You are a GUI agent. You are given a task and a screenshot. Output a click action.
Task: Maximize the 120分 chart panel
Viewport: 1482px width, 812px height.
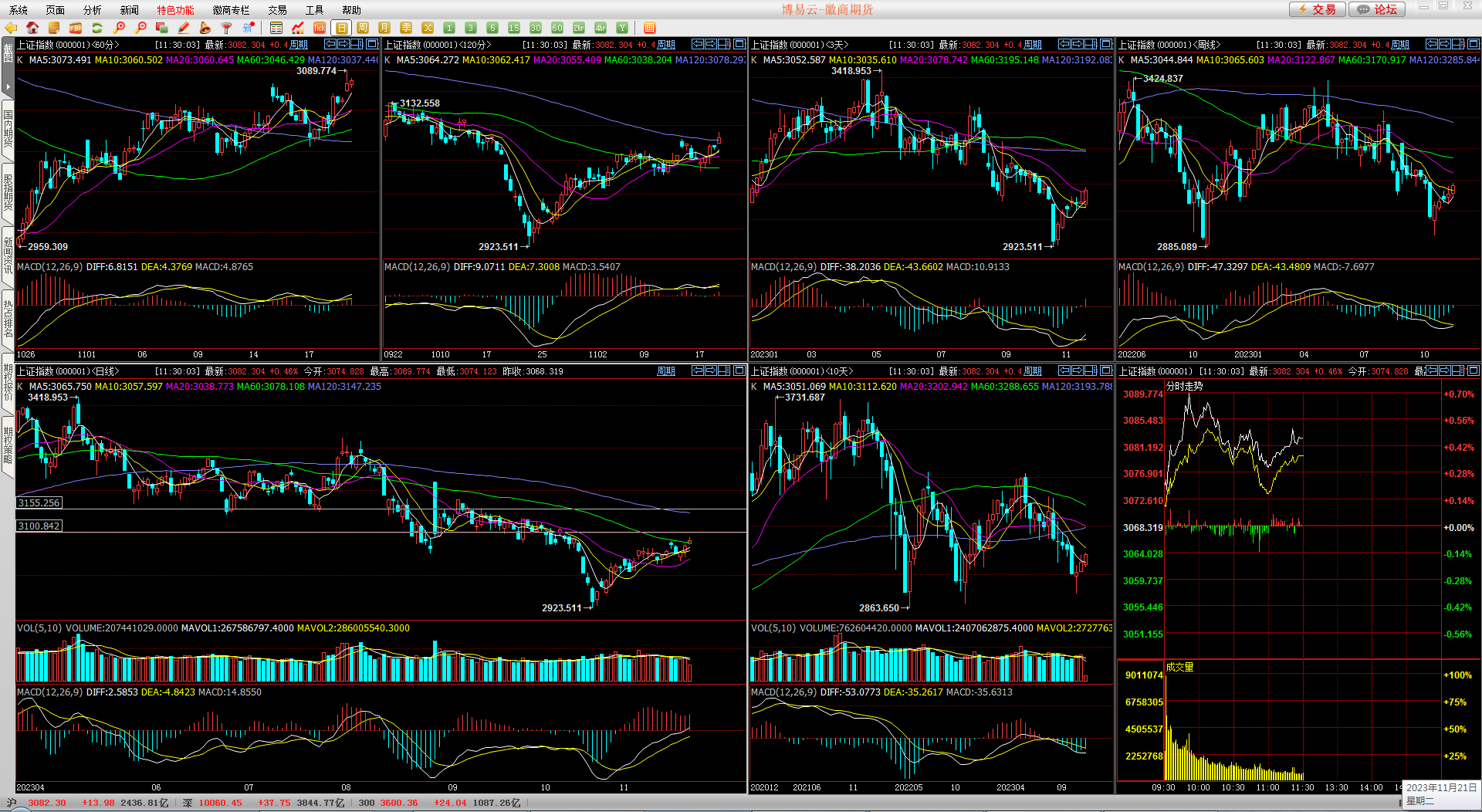point(739,44)
